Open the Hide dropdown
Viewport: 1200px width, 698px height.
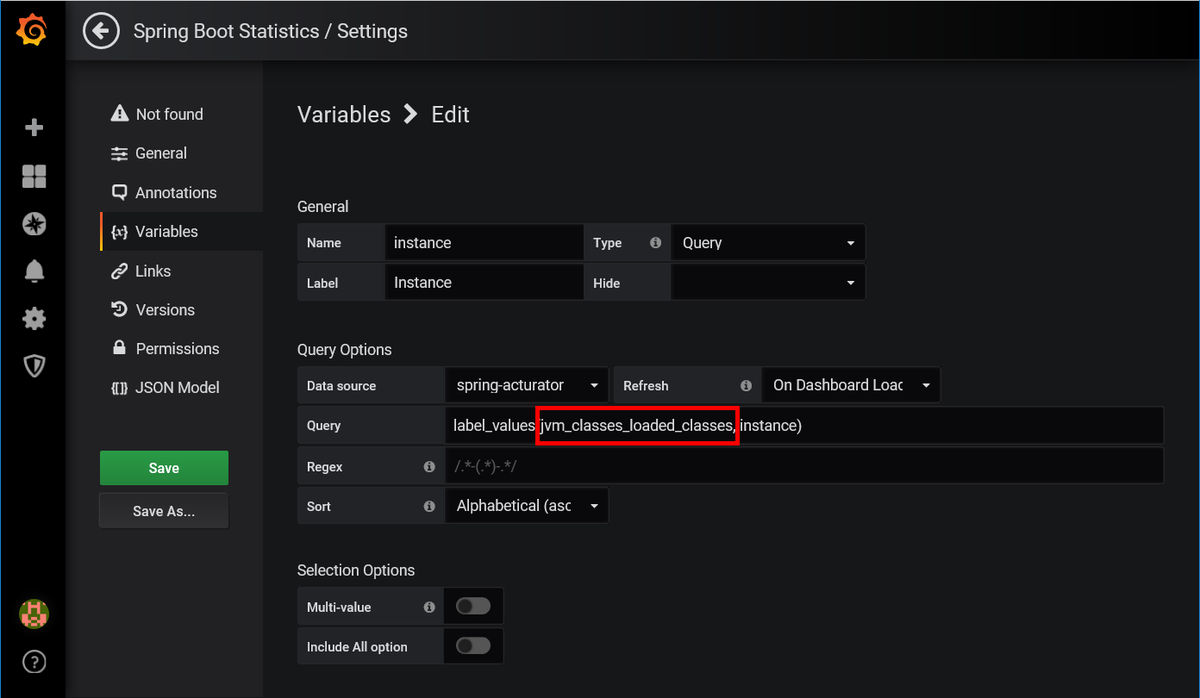(768, 283)
